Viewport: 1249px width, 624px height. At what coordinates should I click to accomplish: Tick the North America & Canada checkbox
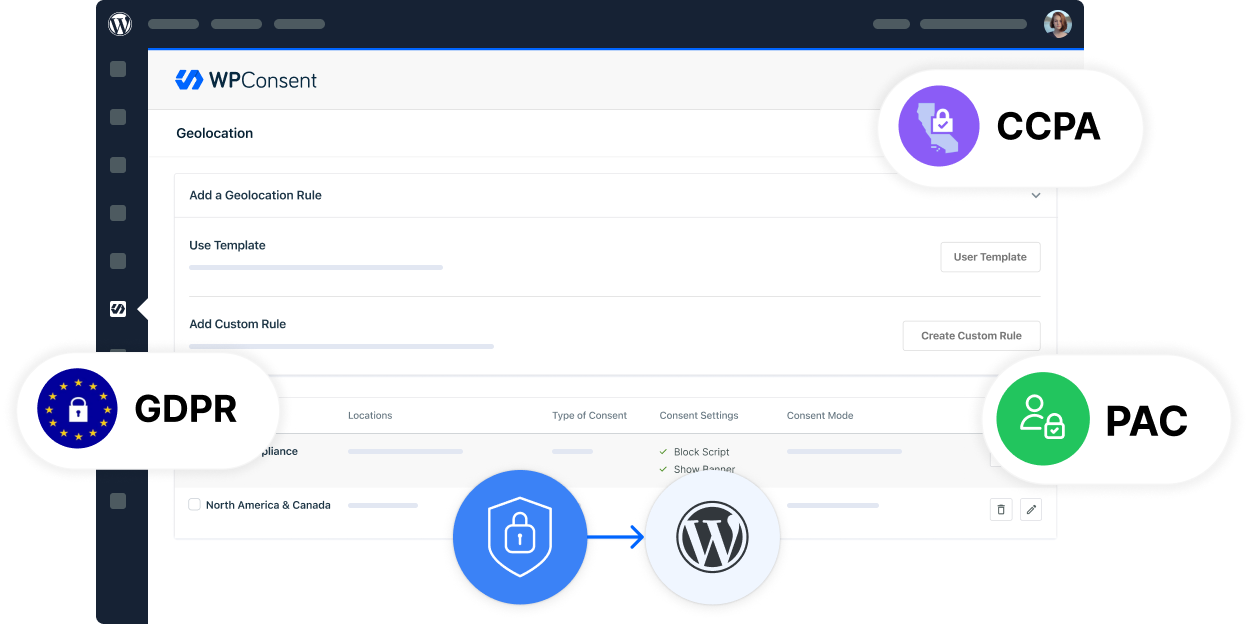[194, 505]
